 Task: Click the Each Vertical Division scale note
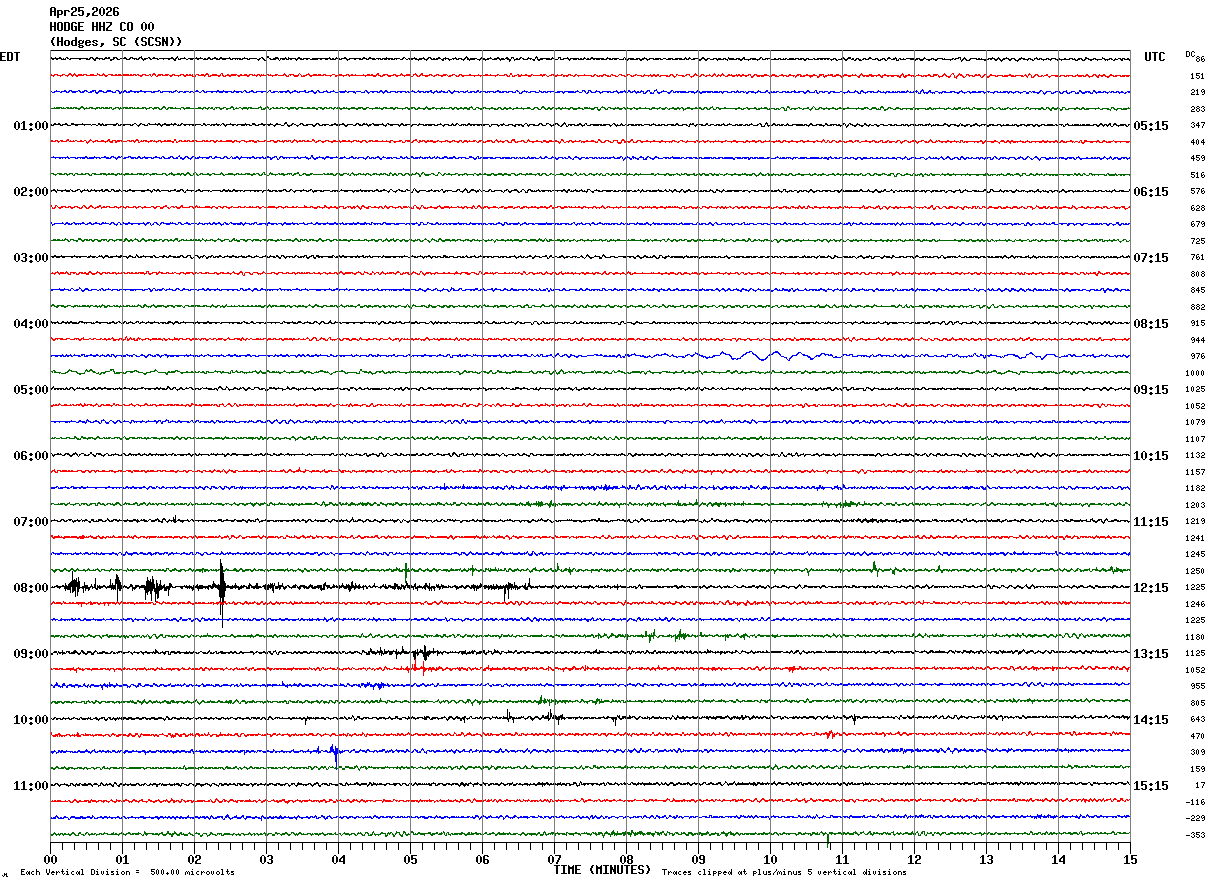point(127,873)
